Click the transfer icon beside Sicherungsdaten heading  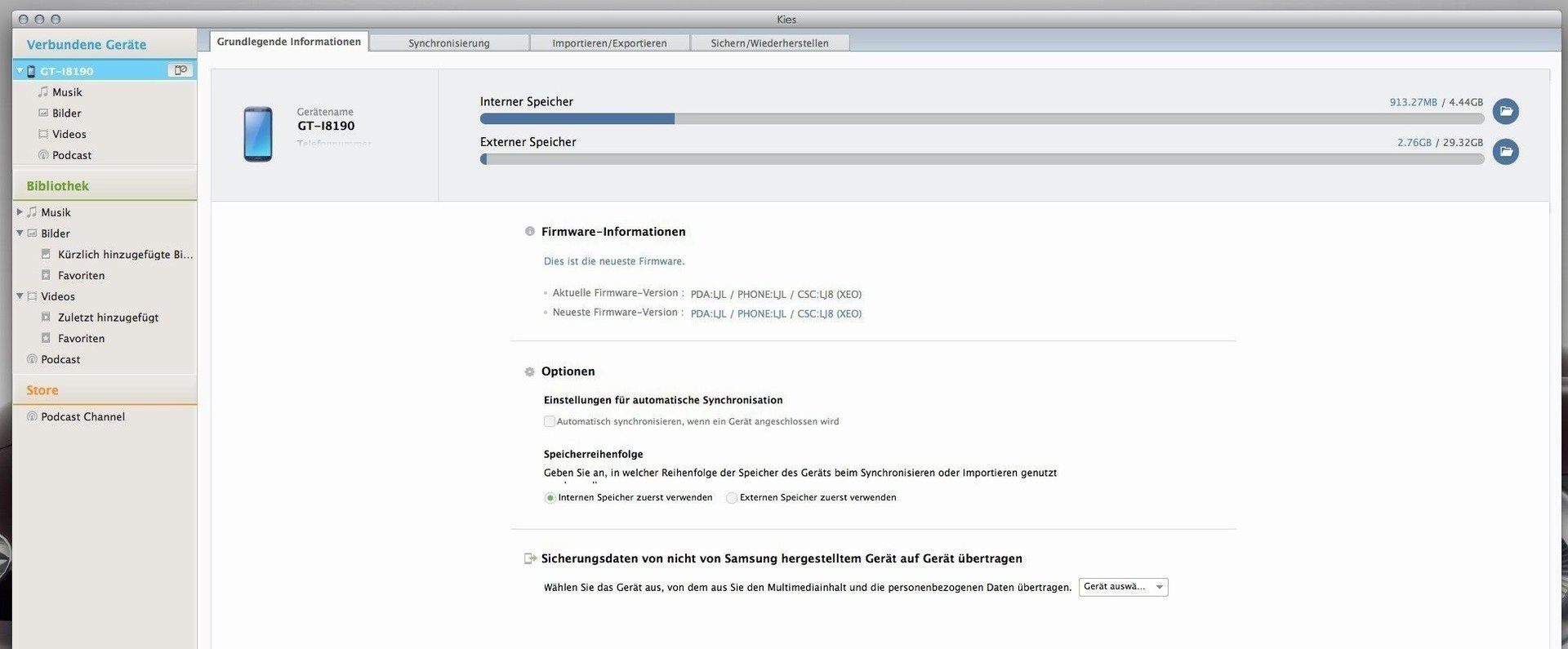coord(530,558)
